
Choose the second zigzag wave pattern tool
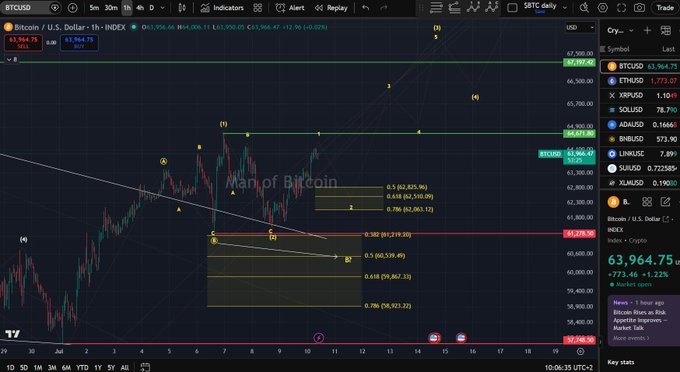492,7
